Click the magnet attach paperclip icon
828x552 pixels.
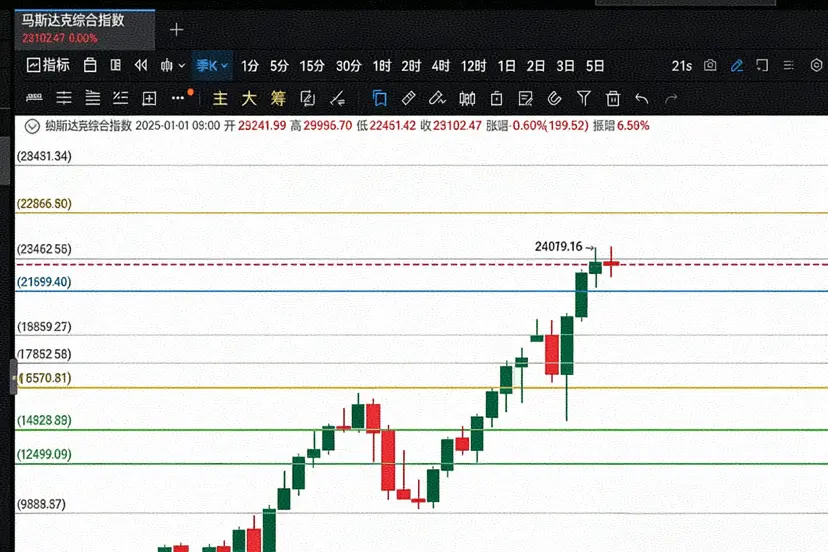coord(554,98)
